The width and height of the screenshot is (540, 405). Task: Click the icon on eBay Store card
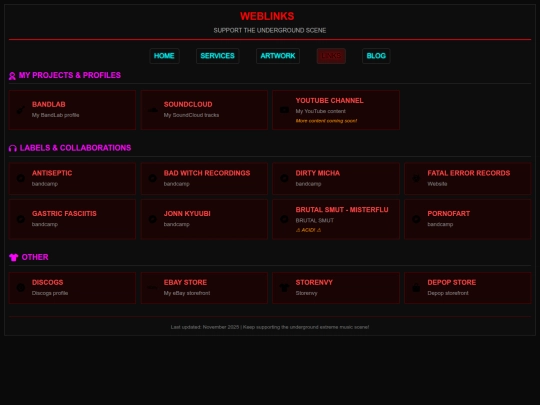tap(153, 288)
